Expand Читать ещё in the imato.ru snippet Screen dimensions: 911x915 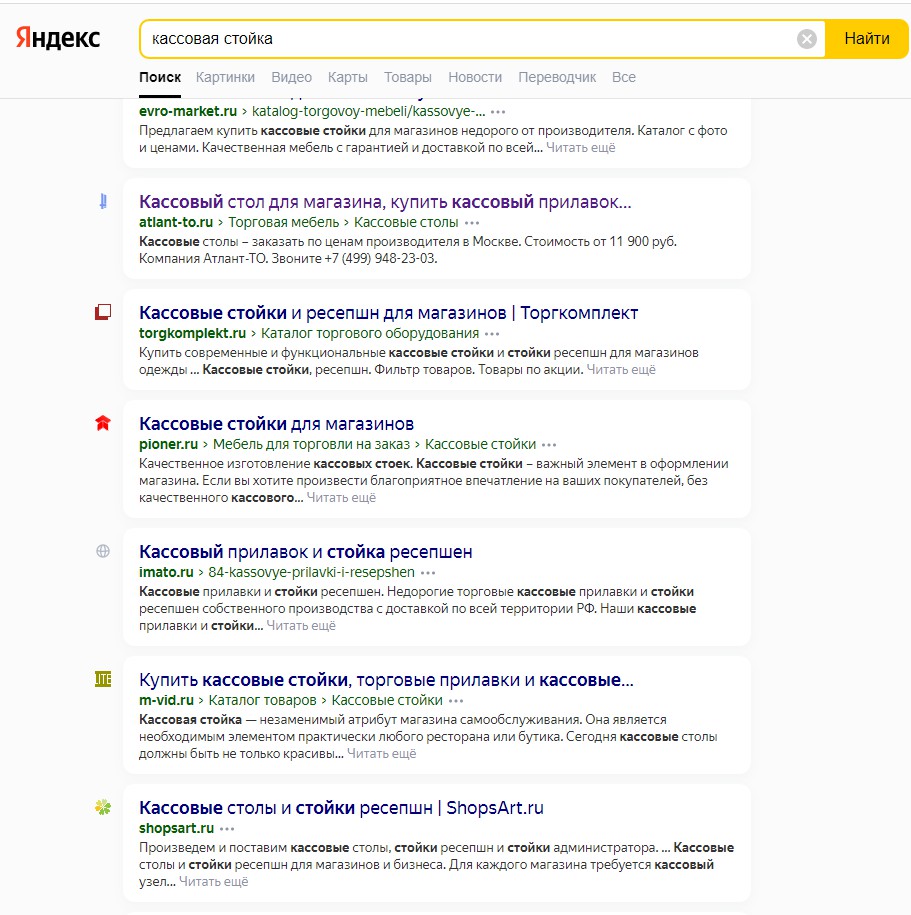301,626
